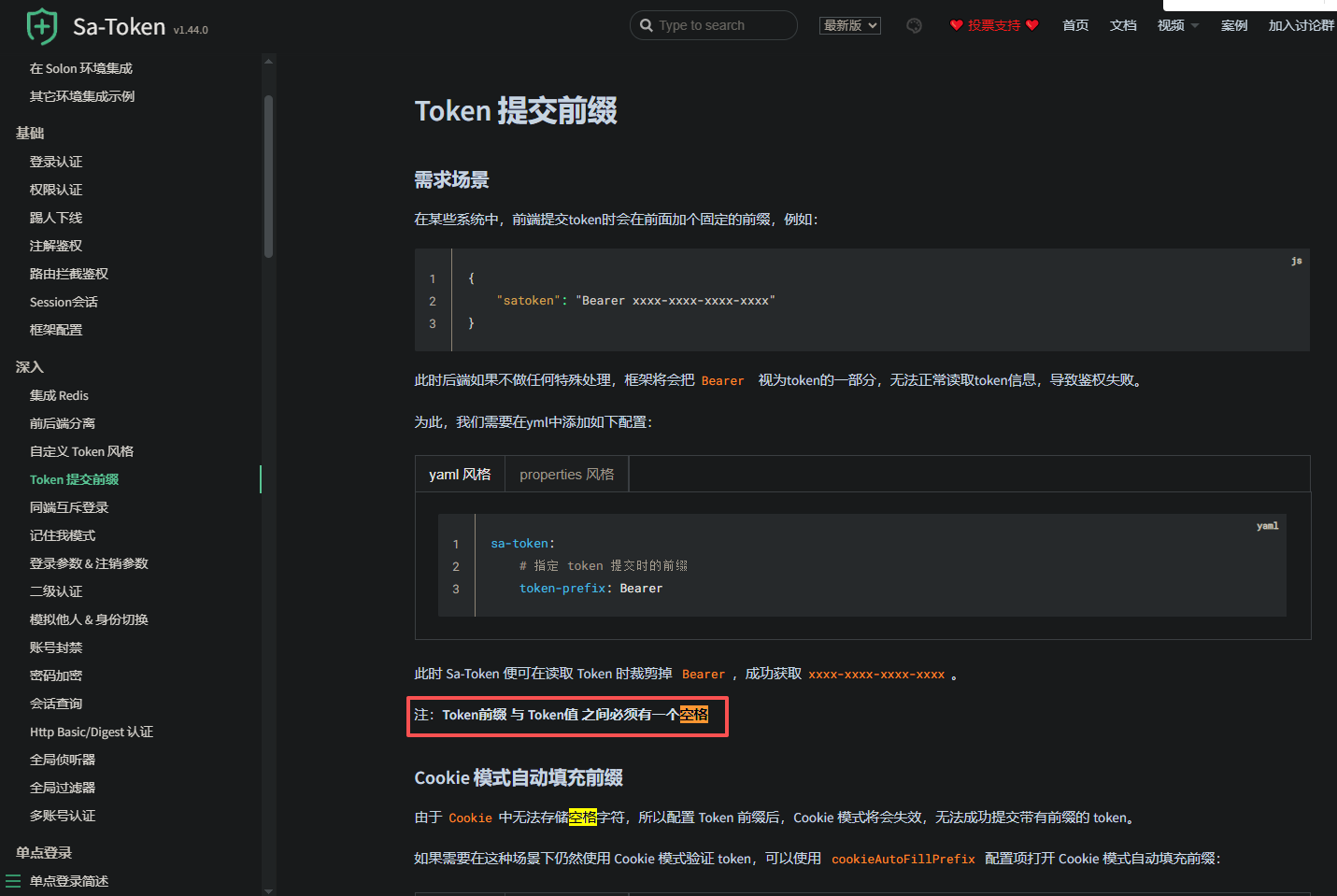The height and width of the screenshot is (896, 1337).
Task: Open sidebar item Http Basic/Digest 认证
Action: [92, 732]
